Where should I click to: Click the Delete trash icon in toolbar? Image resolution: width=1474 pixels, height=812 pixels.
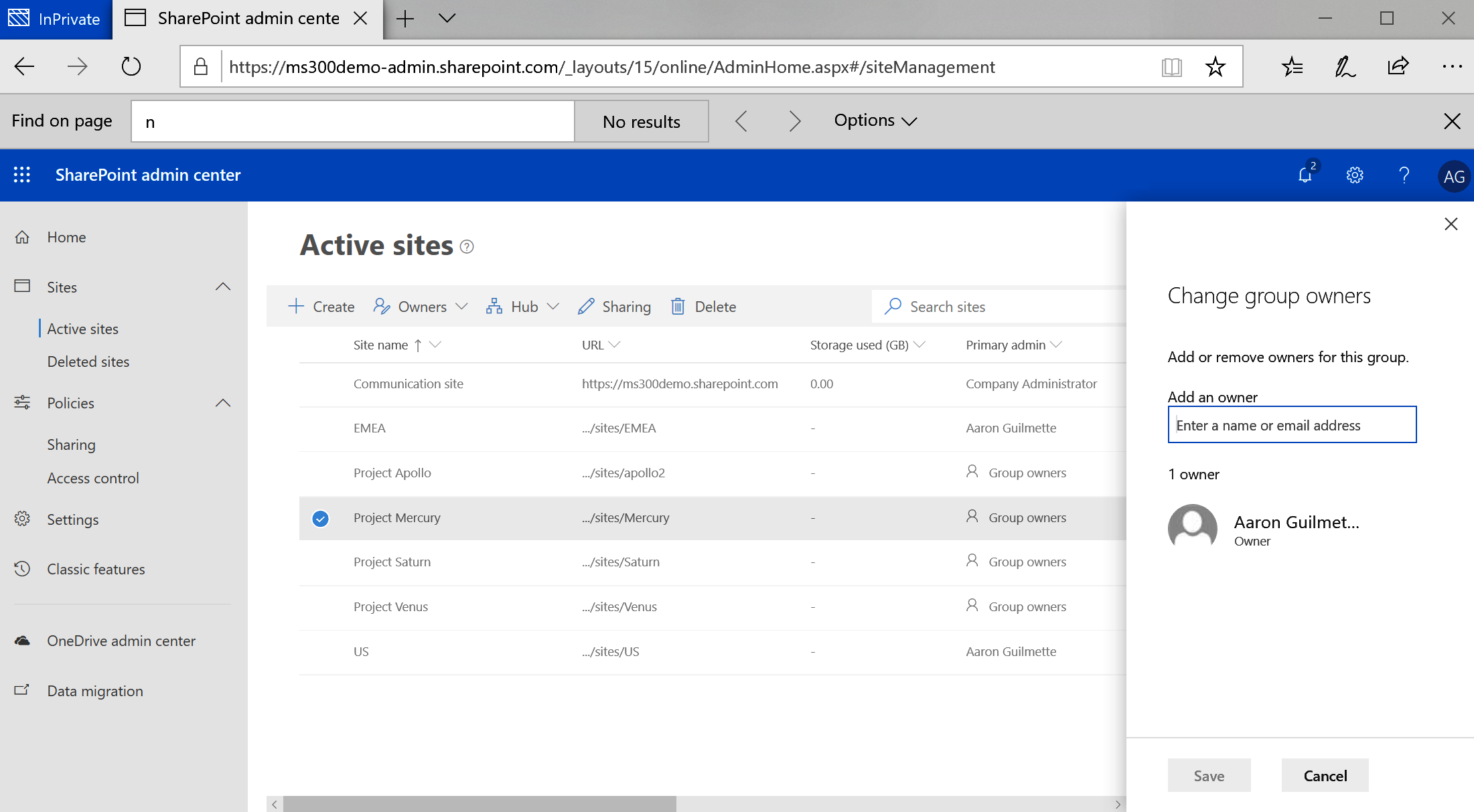click(678, 307)
